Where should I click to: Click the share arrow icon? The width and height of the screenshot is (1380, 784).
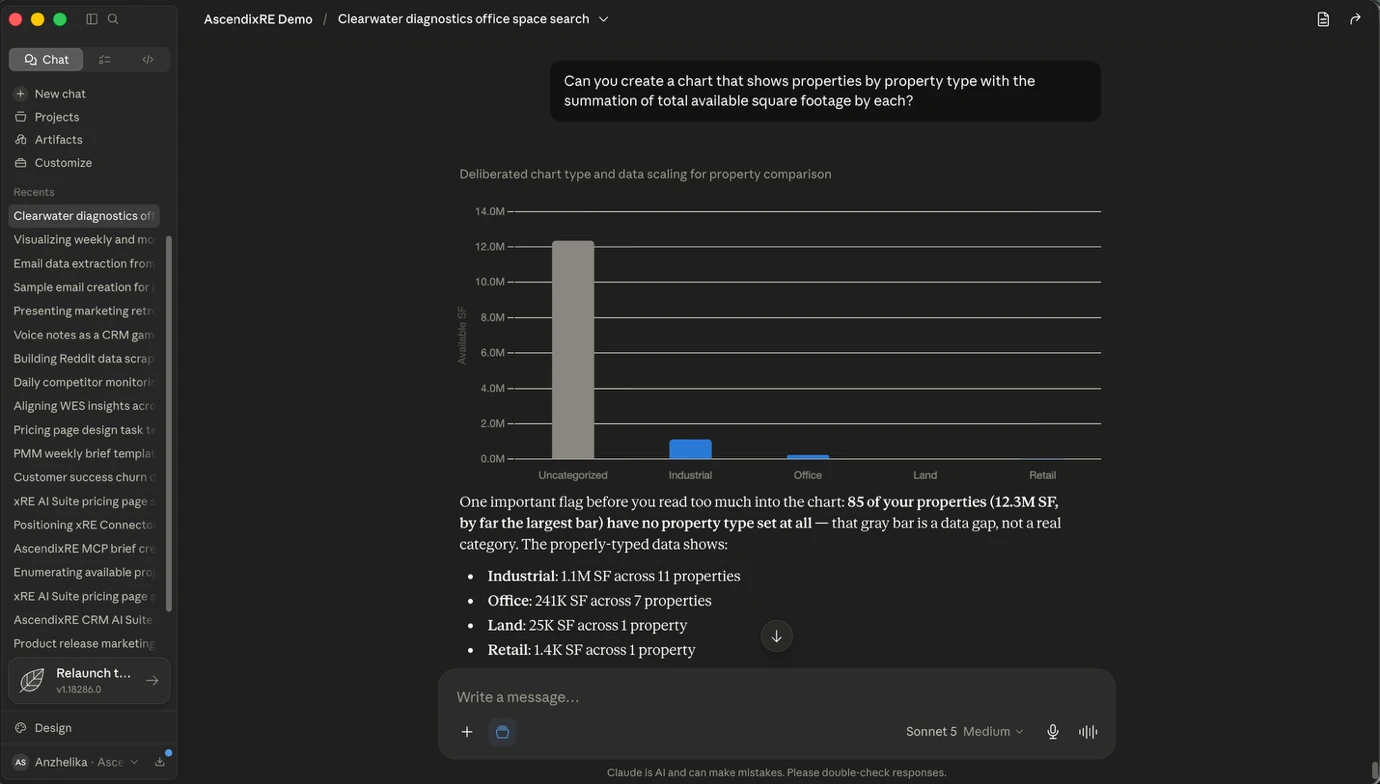click(x=1355, y=19)
